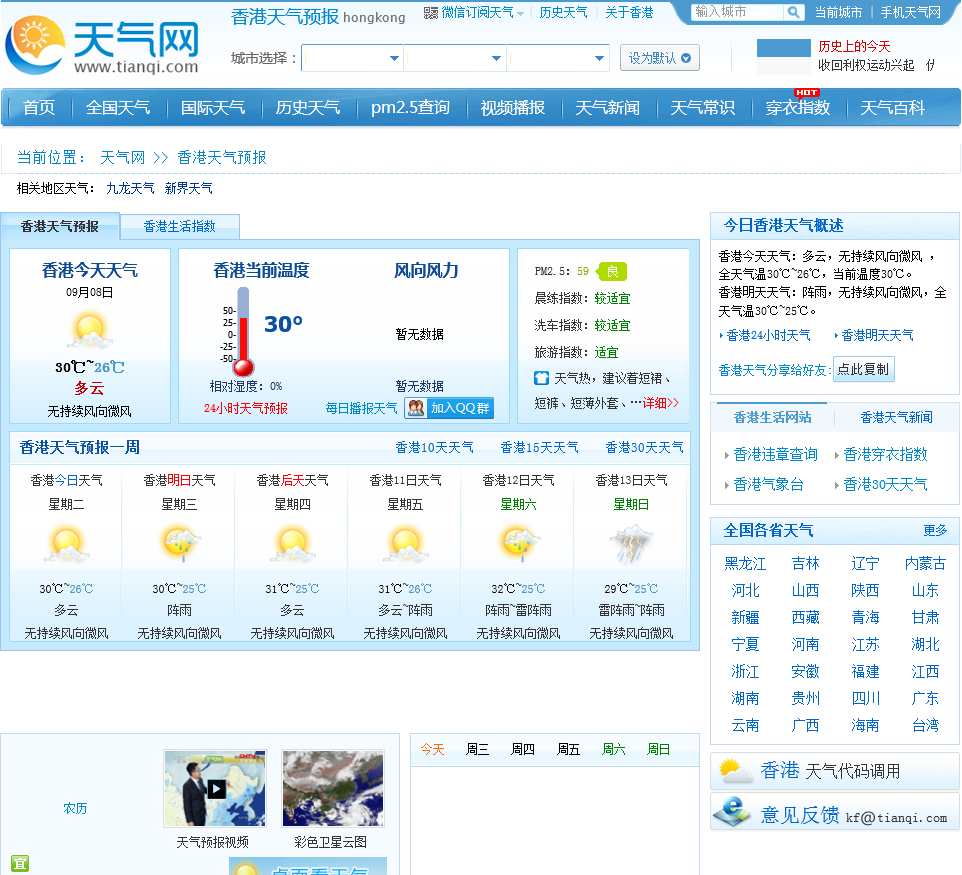This screenshot has width=962, height=875.
Task: Open the 香港明天天气 link
Action: coord(877,336)
